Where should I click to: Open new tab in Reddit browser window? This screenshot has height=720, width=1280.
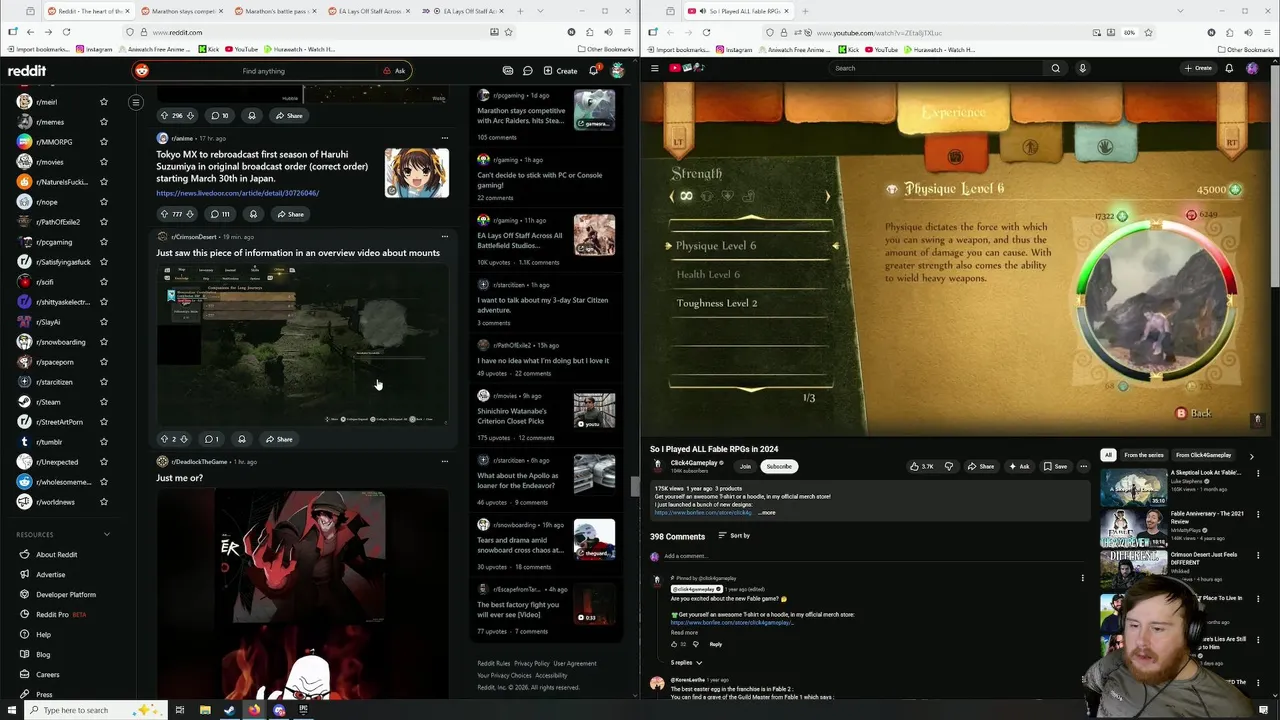coord(520,11)
